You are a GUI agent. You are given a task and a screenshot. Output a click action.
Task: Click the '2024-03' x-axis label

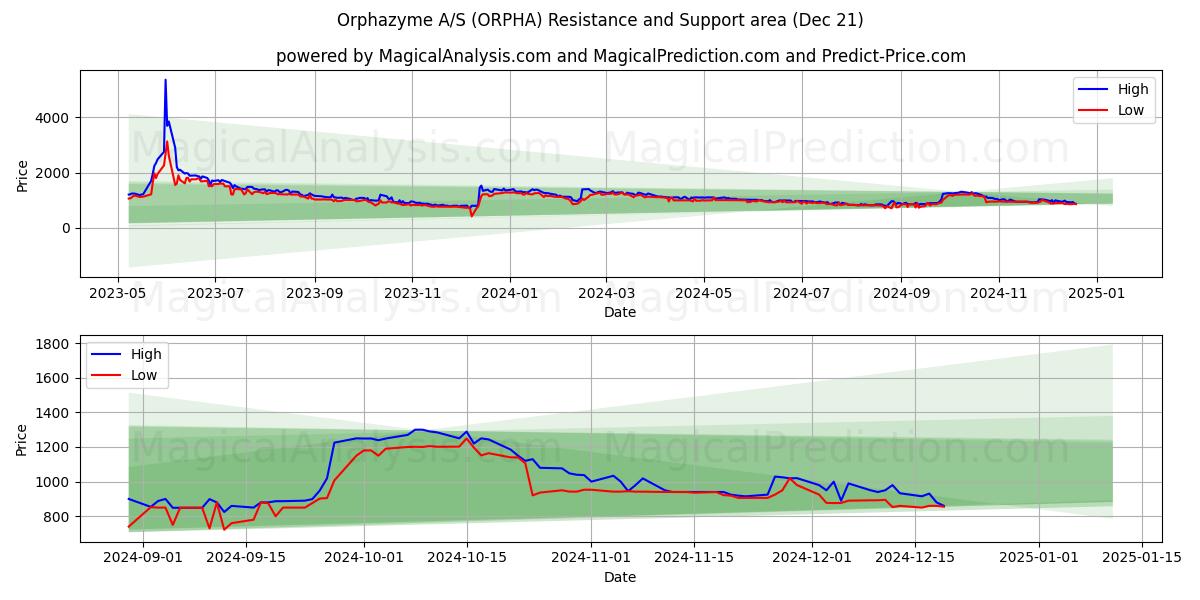point(606,295)
